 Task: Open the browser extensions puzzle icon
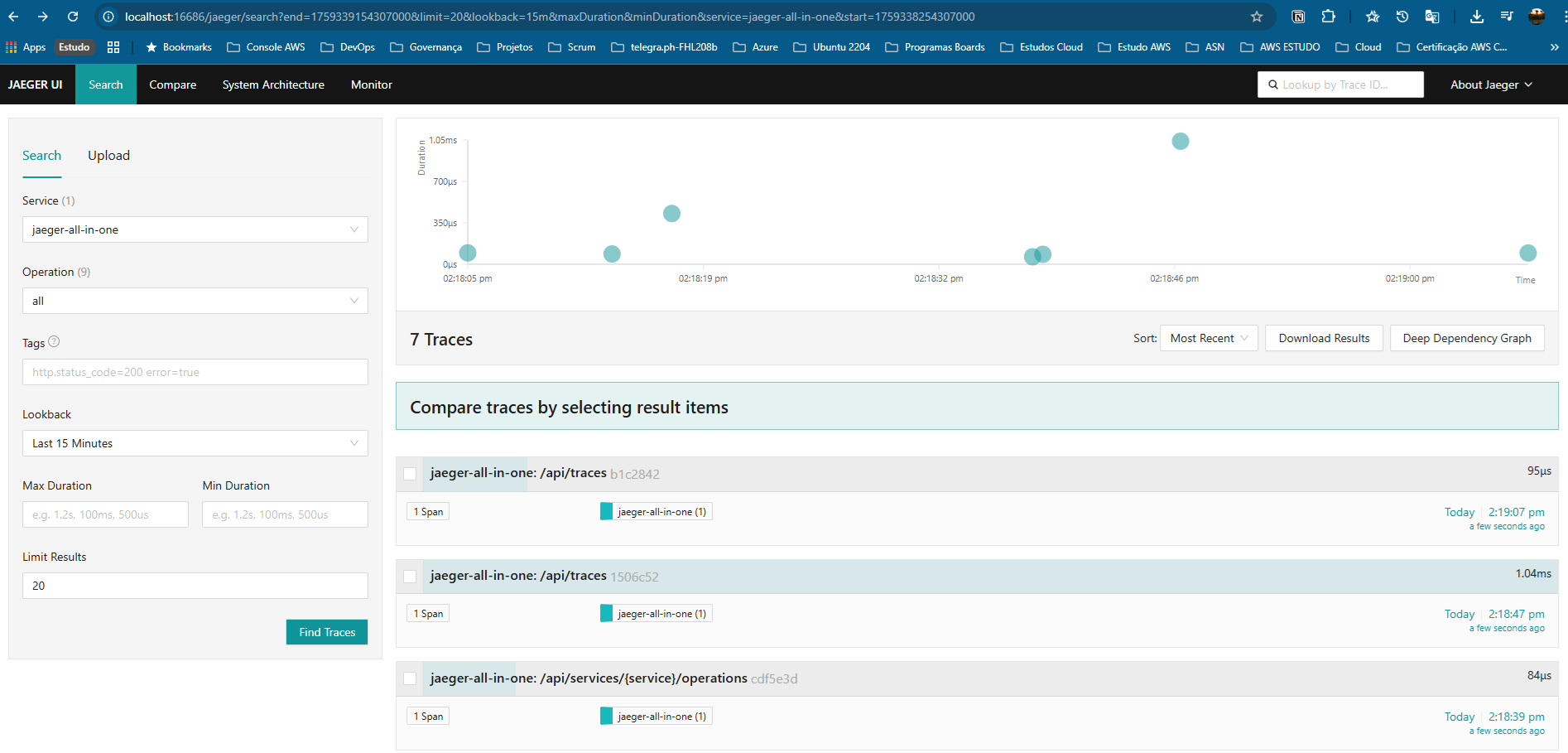1328,17
